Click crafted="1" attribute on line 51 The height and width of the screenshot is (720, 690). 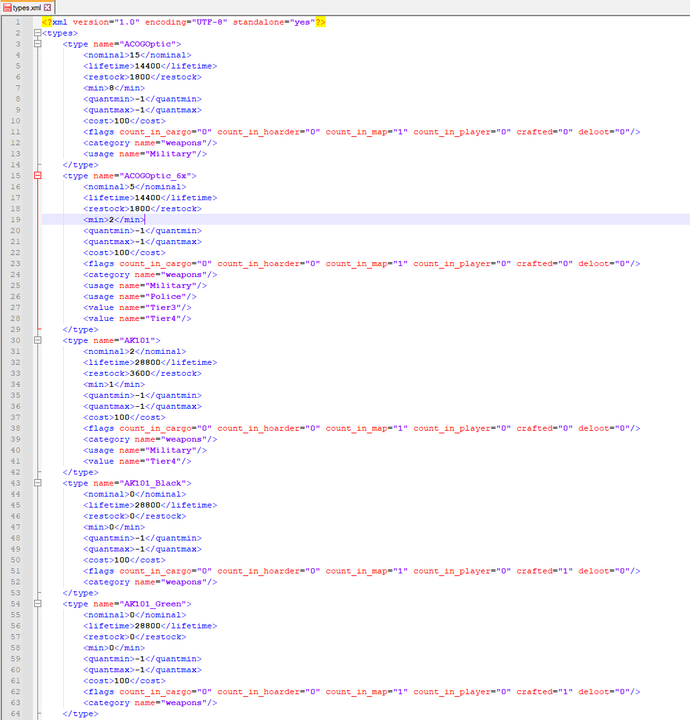click(x=544, y=571)
